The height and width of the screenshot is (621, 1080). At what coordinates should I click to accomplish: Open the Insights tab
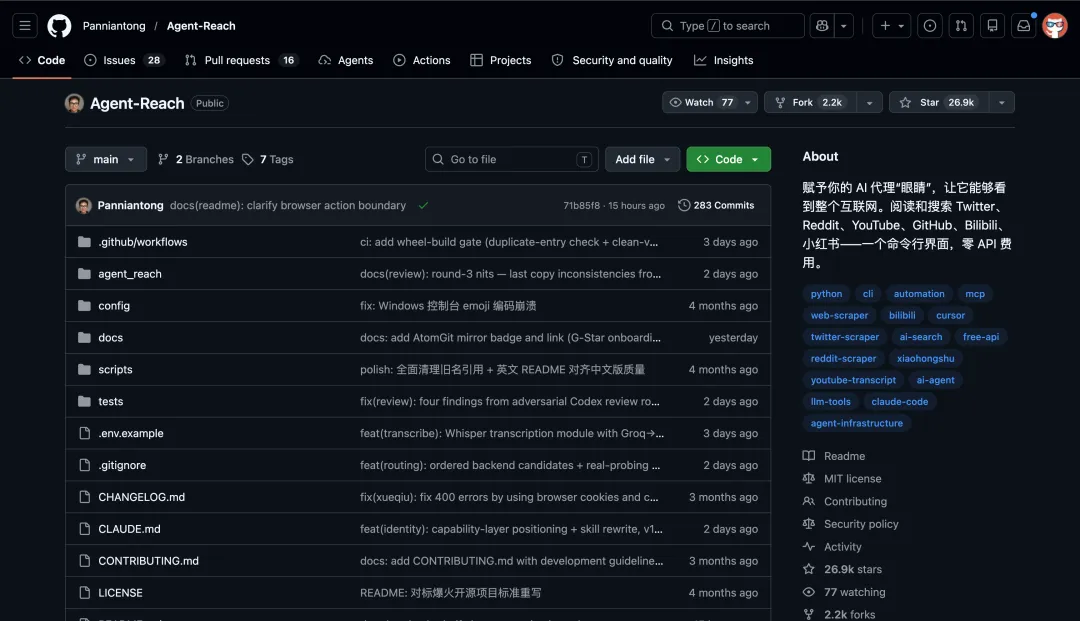[x=723, y=61]
